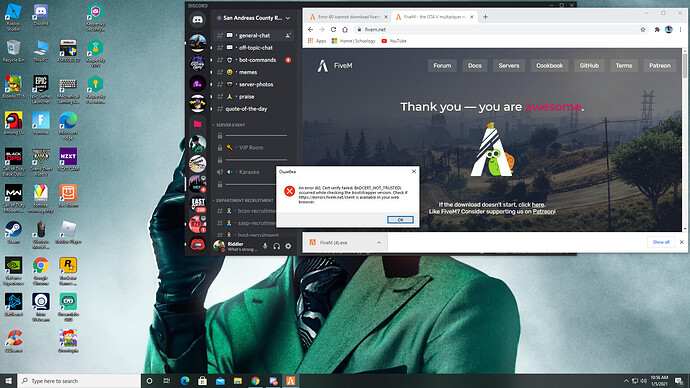Collapse the SERVER EVENT category
Screen dimensions: 690x388
(229, 125)
